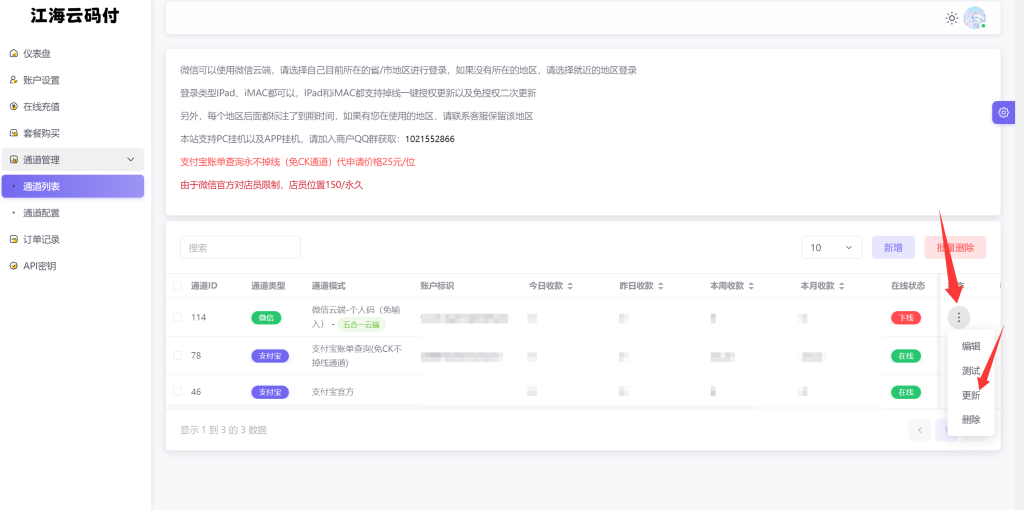
Task: Click the 微信 type tag in row 114
Action: pyautogui.click(x=266, y=317)
